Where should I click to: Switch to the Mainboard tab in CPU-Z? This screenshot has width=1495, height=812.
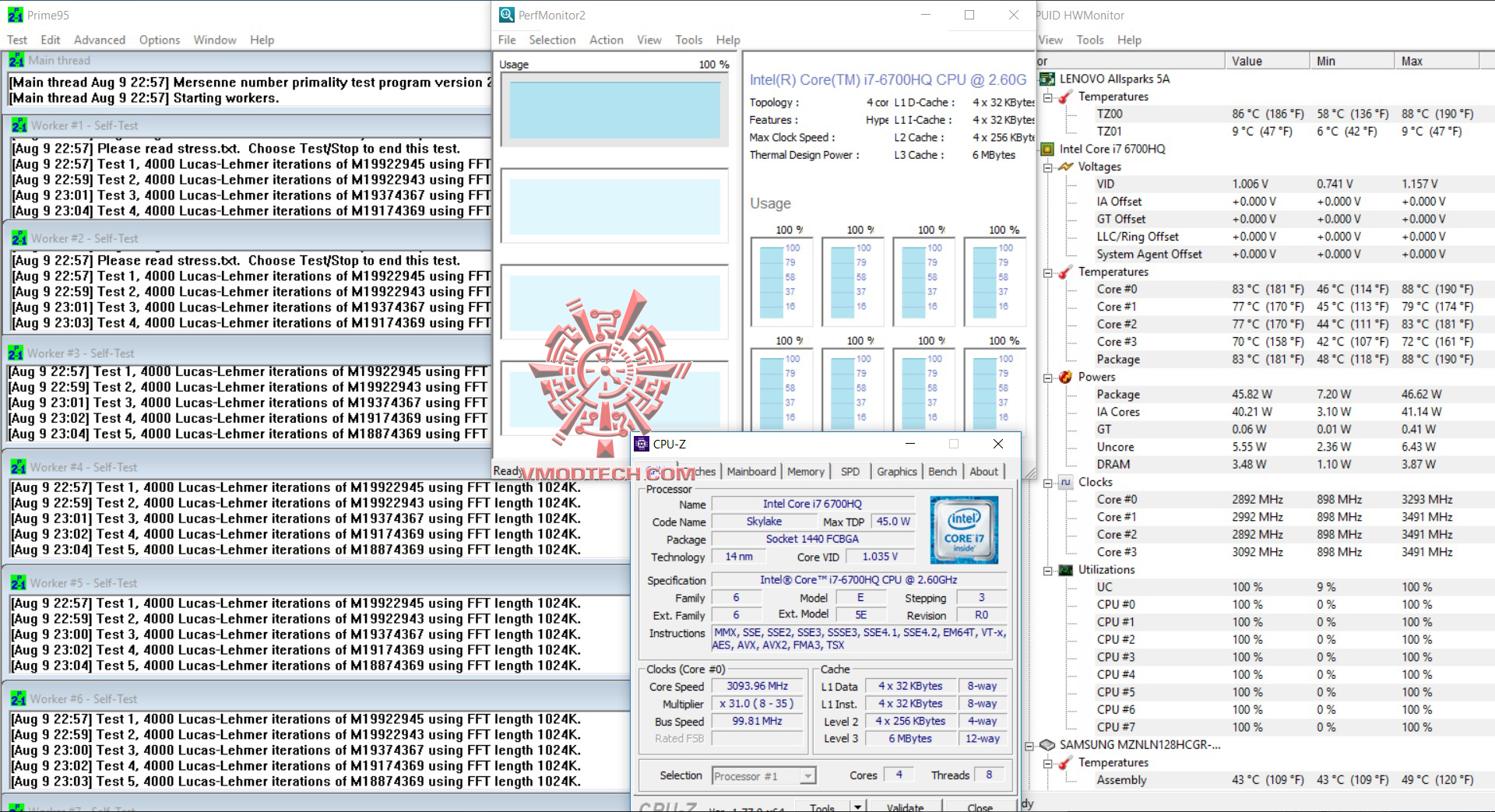click(751, 471)
